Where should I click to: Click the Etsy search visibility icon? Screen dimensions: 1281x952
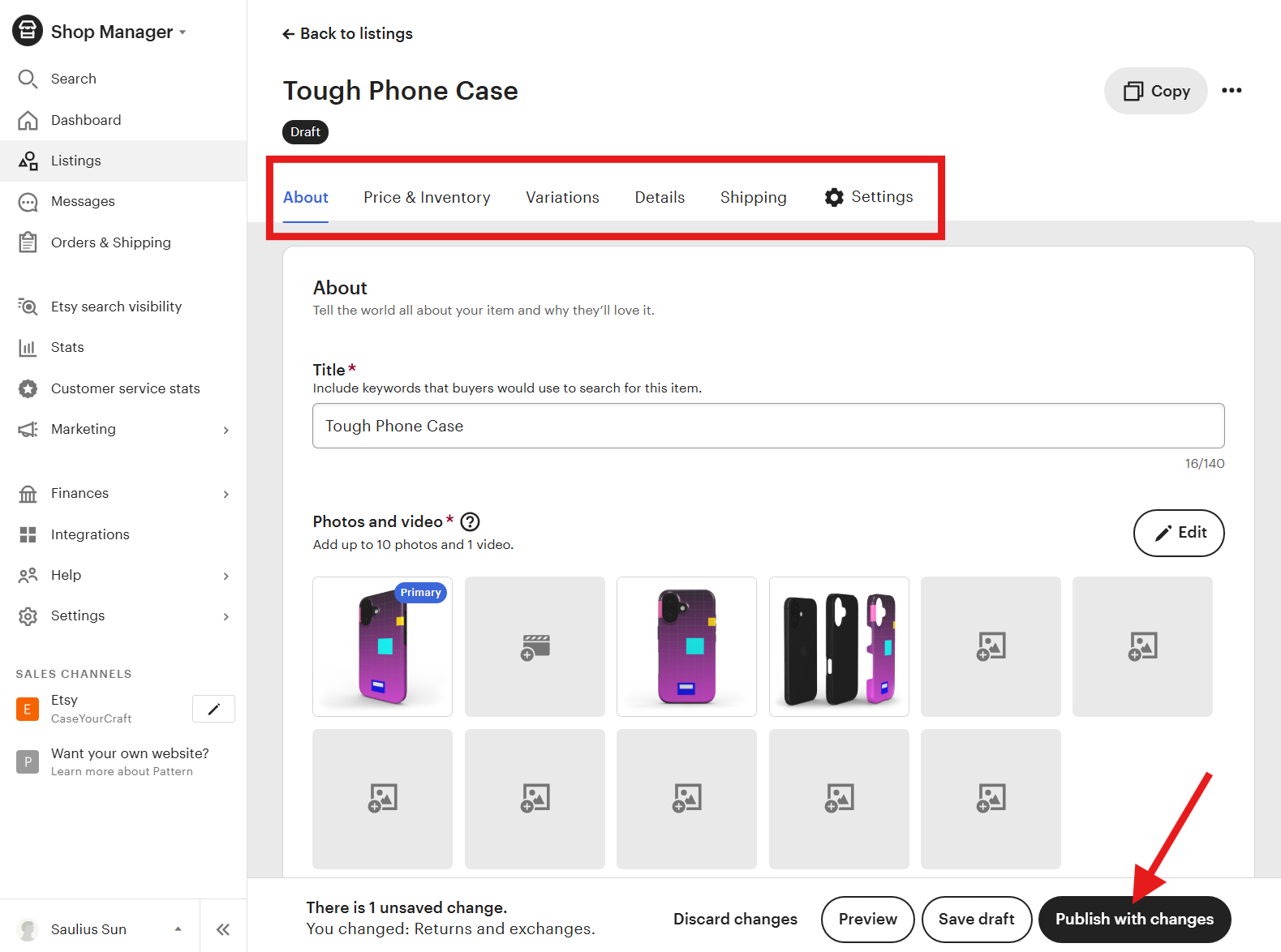[28, 307]
